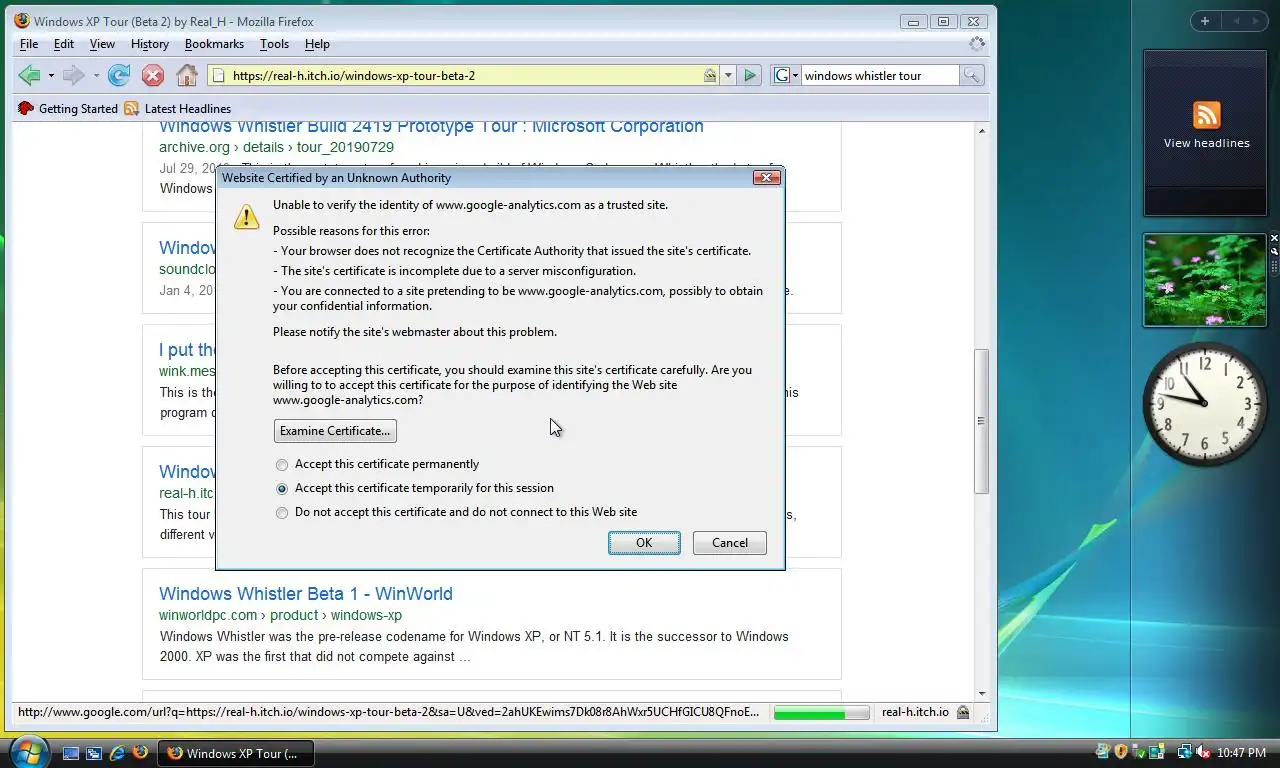1280x768 pixels.
Task: Open the View menu
Action: (x=102, y=44)
